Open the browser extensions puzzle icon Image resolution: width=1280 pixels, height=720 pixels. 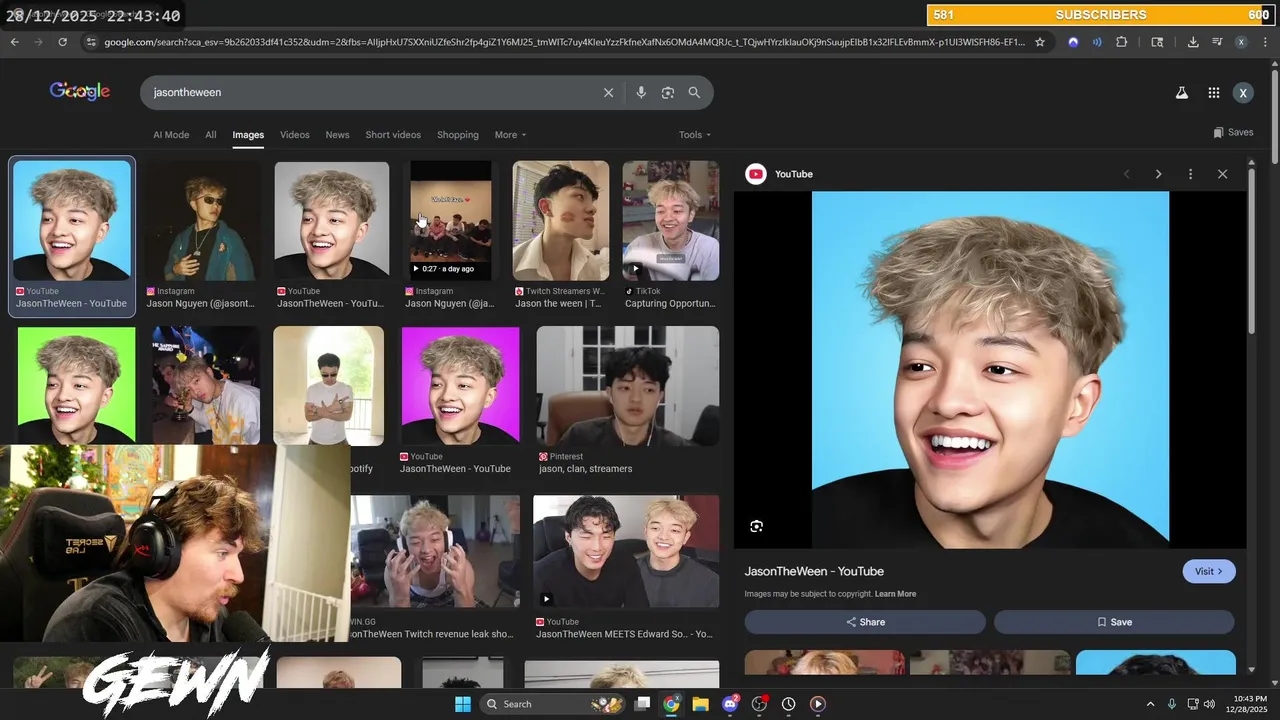tap(1121, 42)
